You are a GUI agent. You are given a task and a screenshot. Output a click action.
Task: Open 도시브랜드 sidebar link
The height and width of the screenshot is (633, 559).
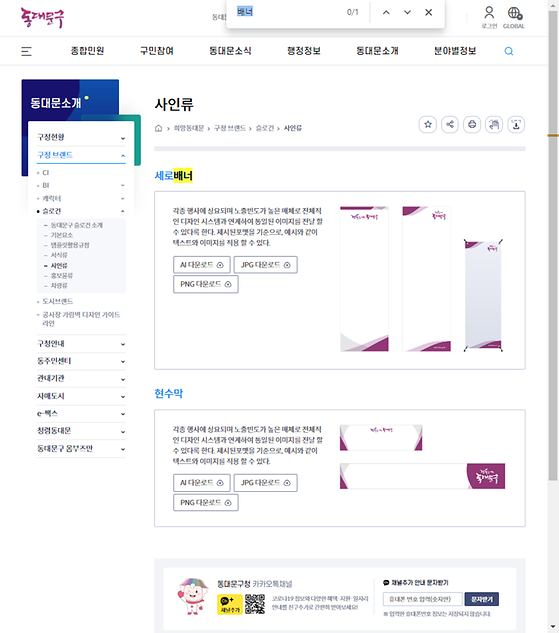pos(58,301)
